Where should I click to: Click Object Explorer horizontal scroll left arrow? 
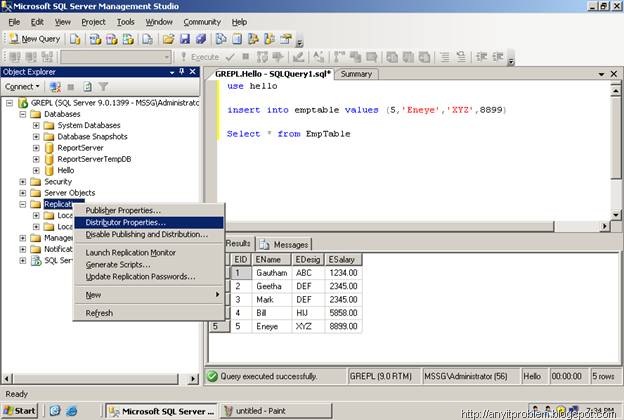coord(7,379)
